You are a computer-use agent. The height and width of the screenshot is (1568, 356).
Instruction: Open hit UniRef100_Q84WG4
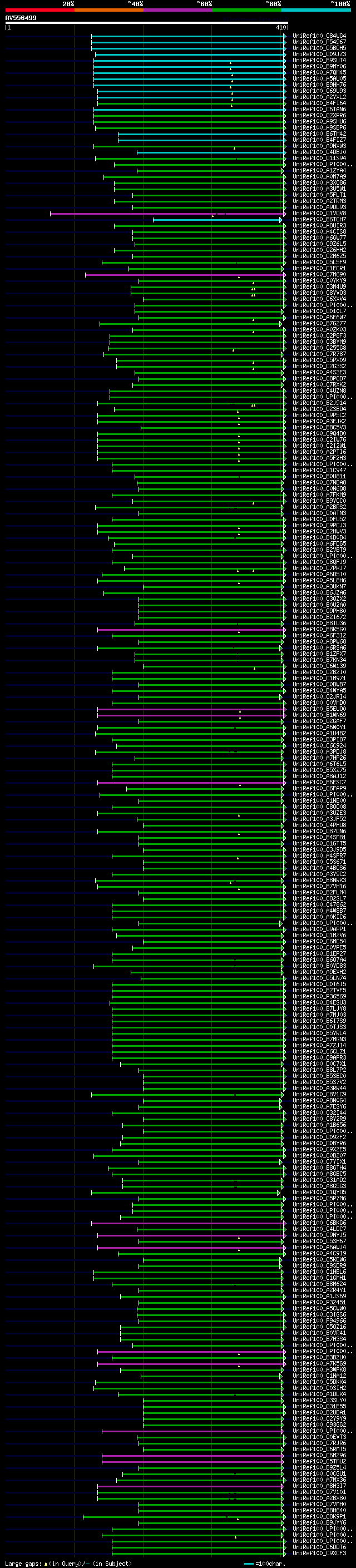coord(319,36)
